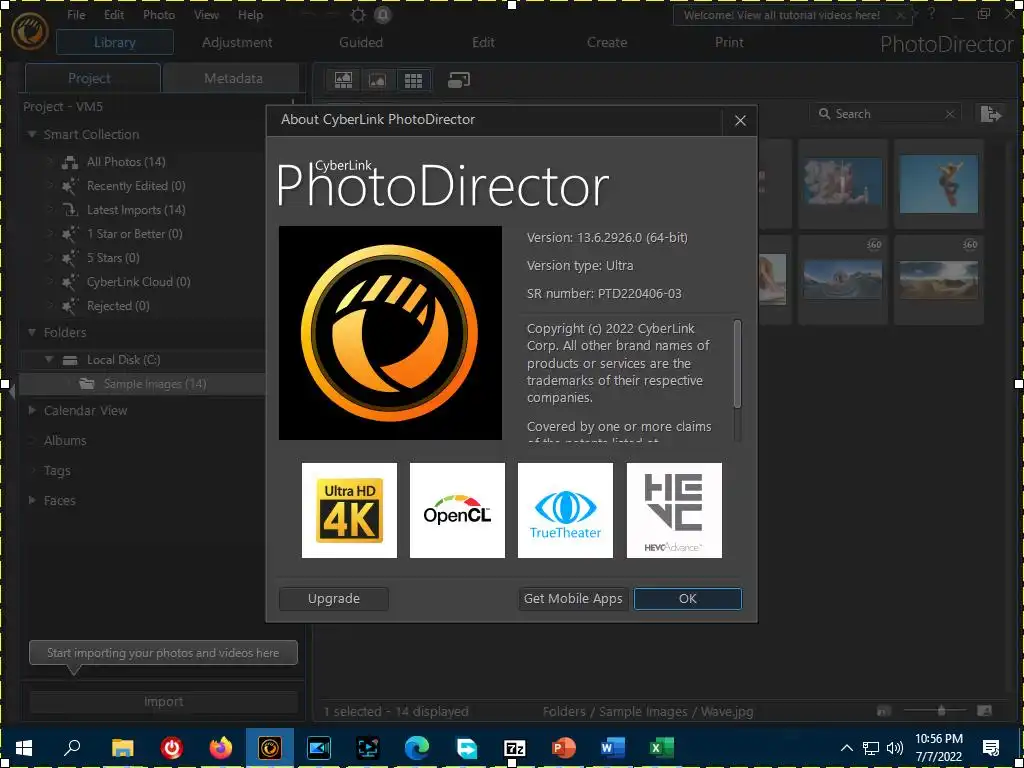Open the Photo menu

[x=159, y=14]
